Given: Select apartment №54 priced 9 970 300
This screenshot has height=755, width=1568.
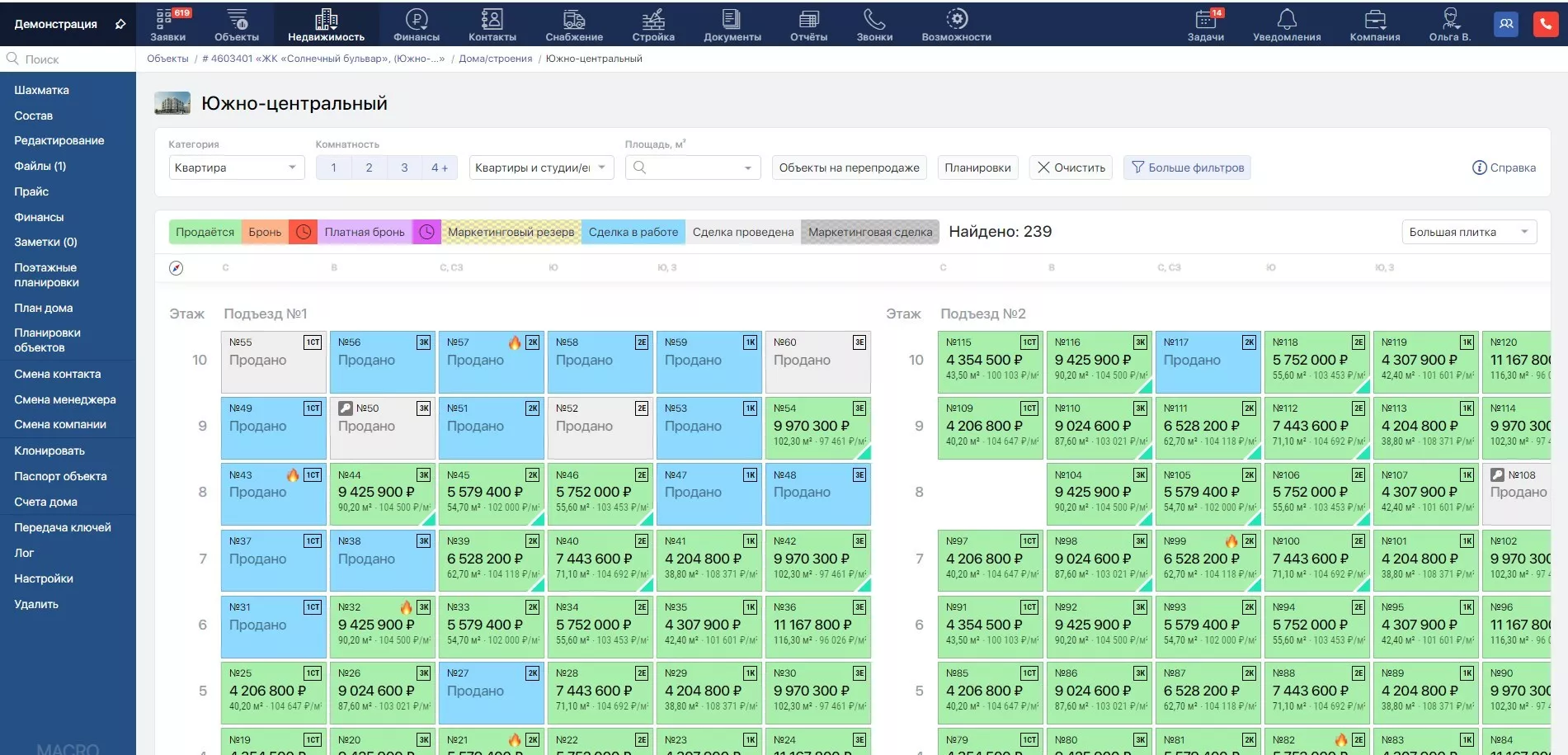Looking at the screenshot, I should pos(817,427).
